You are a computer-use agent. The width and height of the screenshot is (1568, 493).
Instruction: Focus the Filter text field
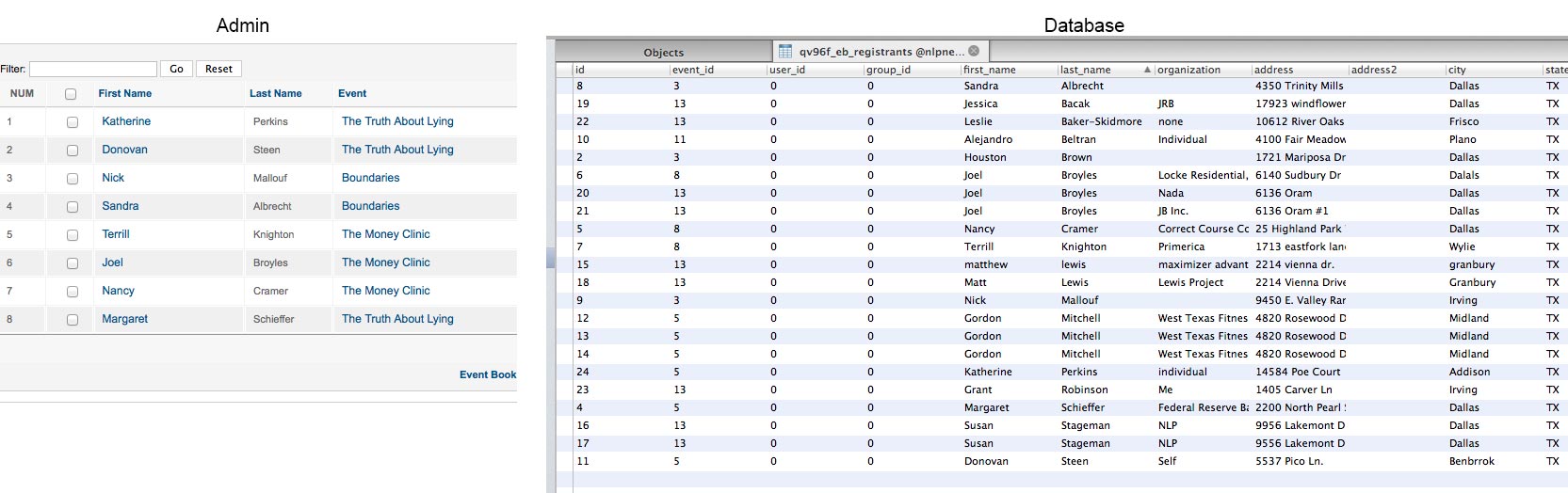[x=93, y=69]
